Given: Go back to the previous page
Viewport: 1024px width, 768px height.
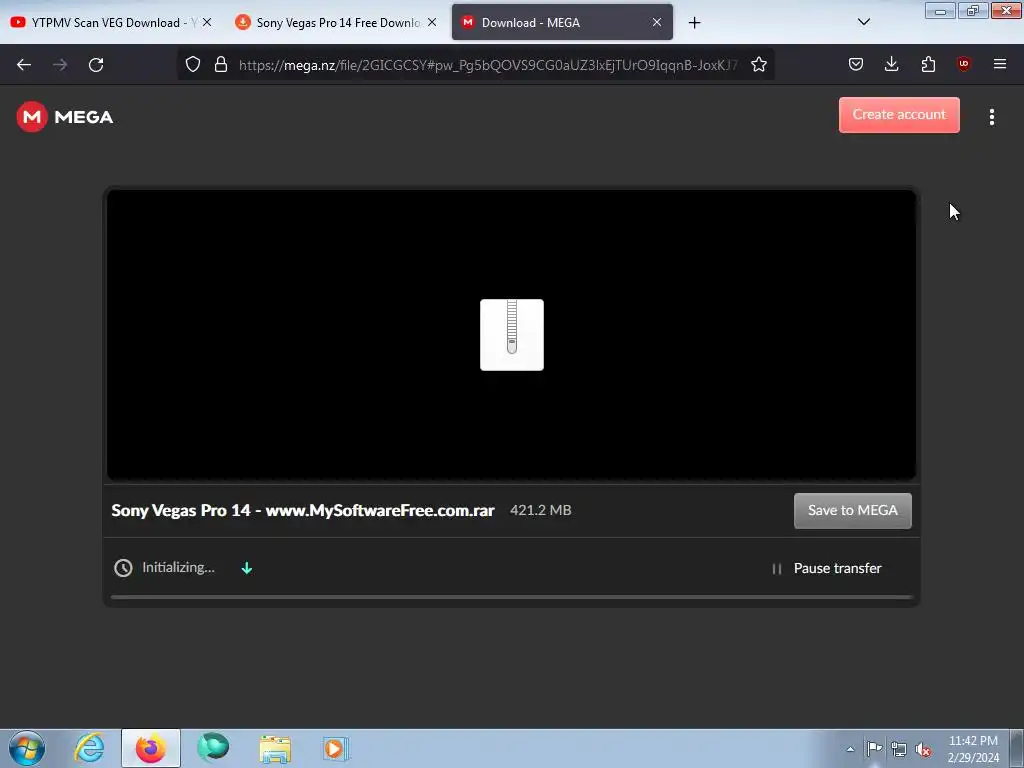Looking at the screenshot, I should (24, 65).
